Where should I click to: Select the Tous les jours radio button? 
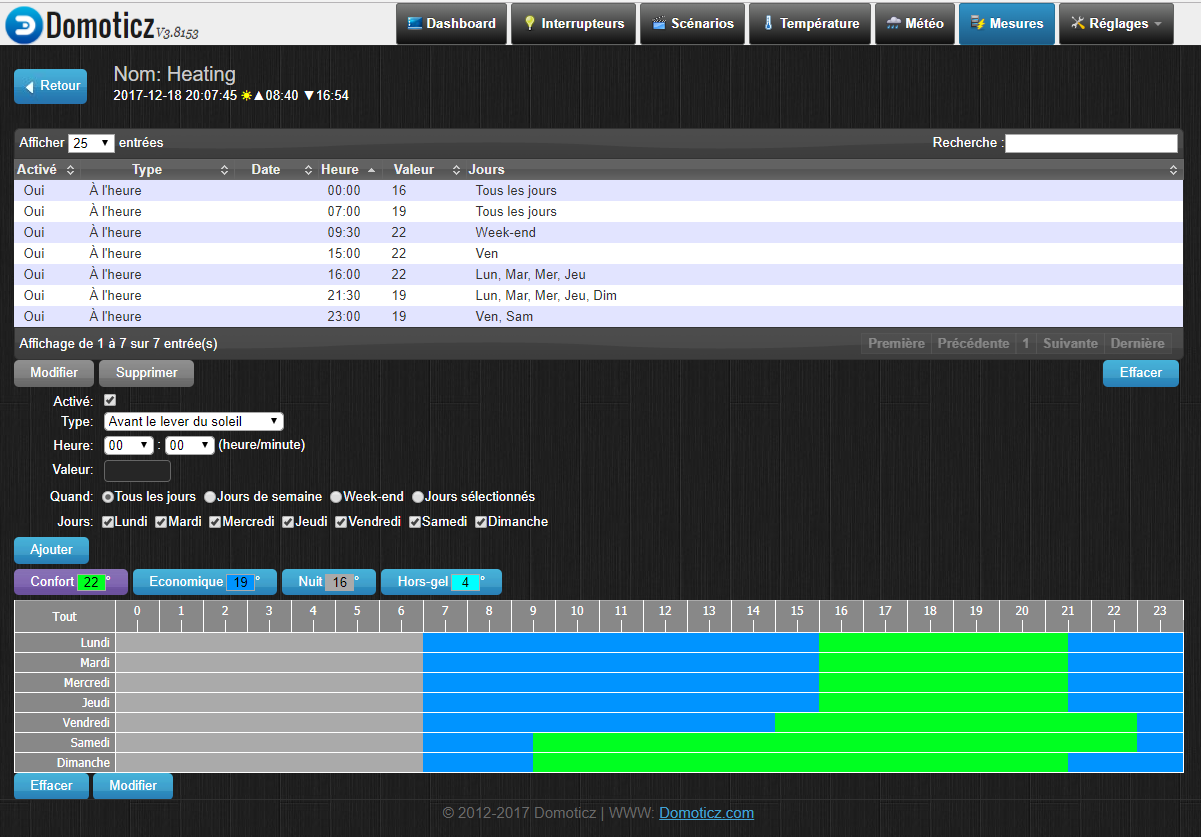click(x=108, y=497)
